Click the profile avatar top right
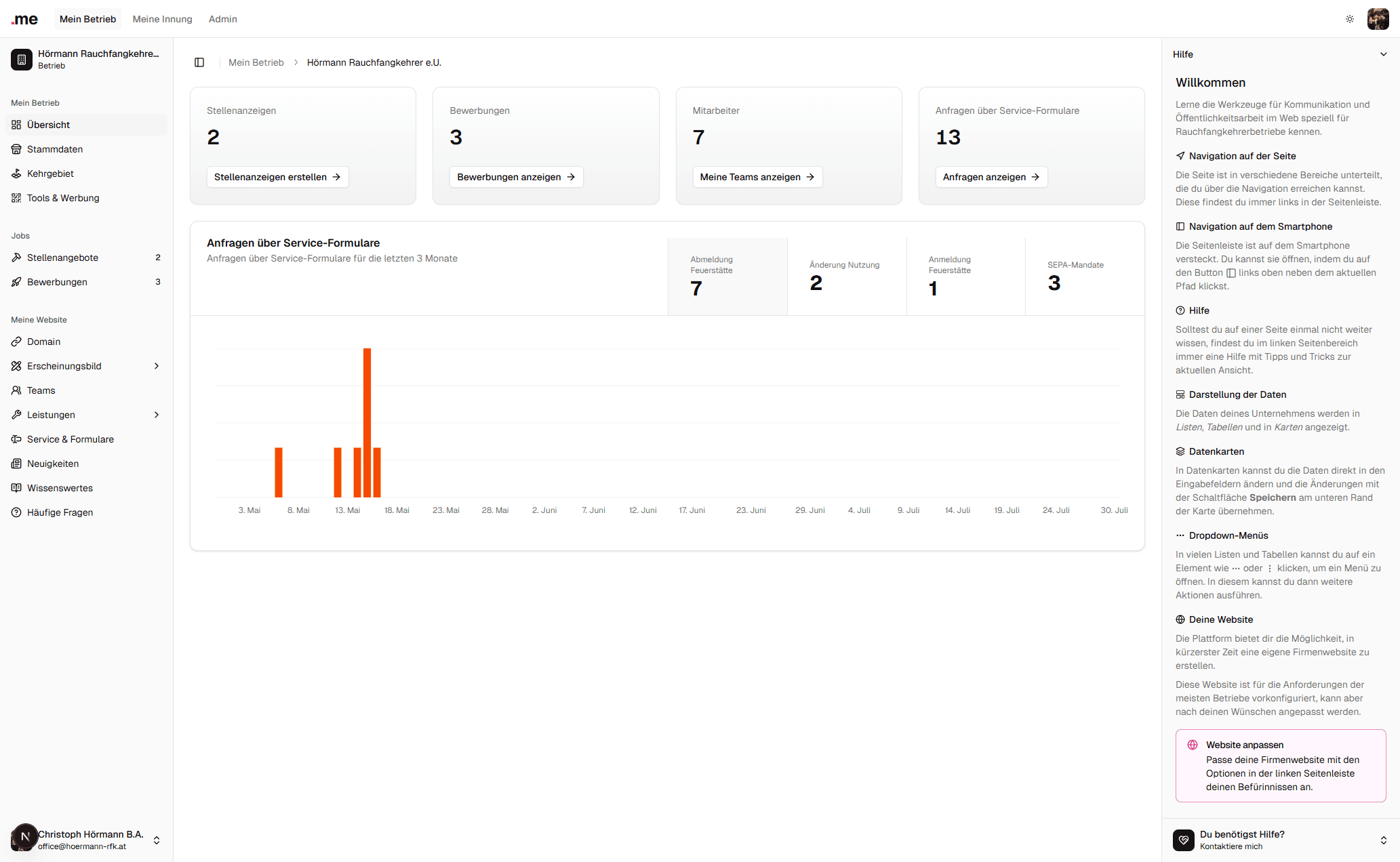Image resolution: width=1400 pixels, height=862 pixels. [x=1378, y=19]
